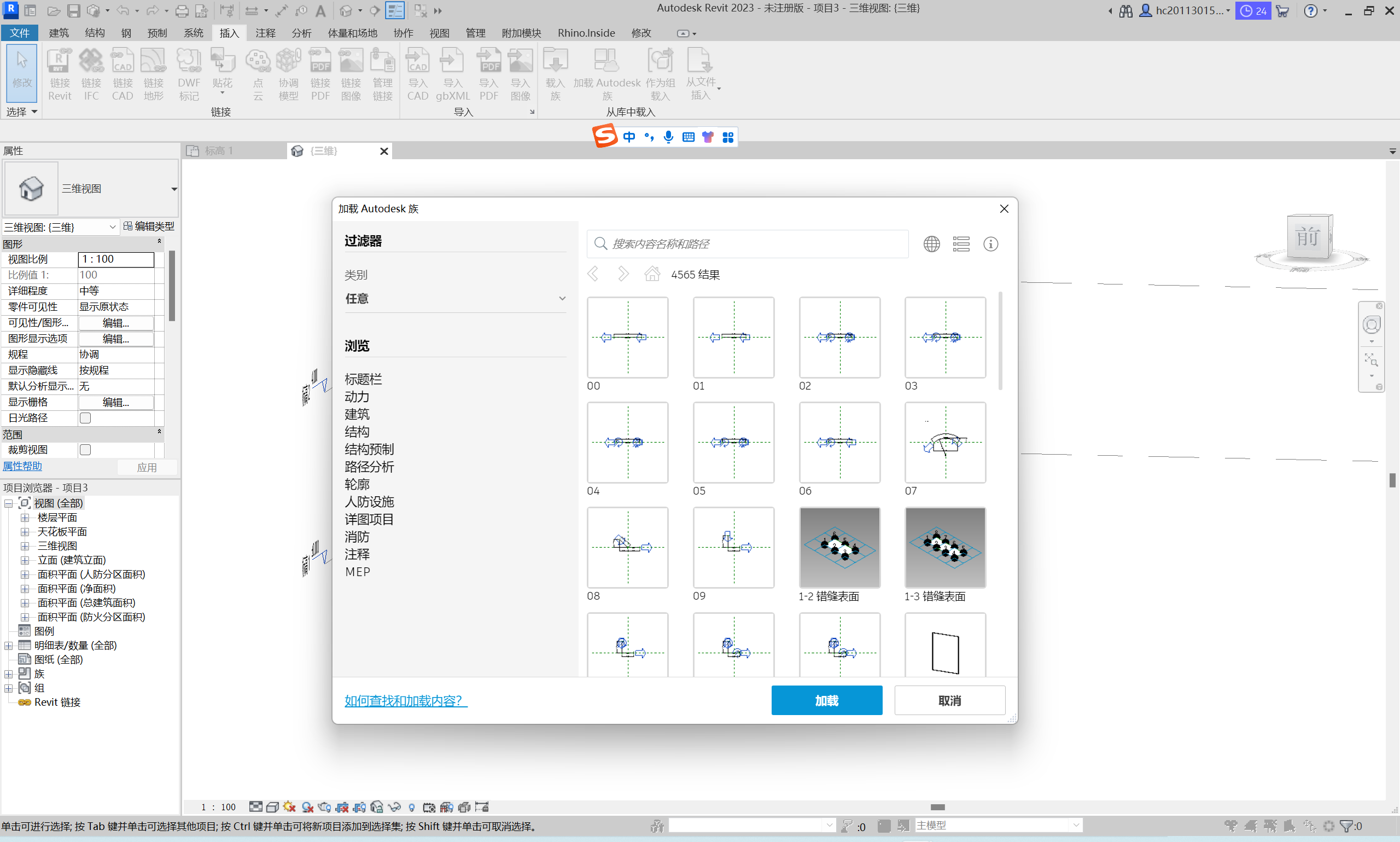Select the 建筑 browse category
Viewport: 1400px width, 842px height.
[x=357, y=414]
